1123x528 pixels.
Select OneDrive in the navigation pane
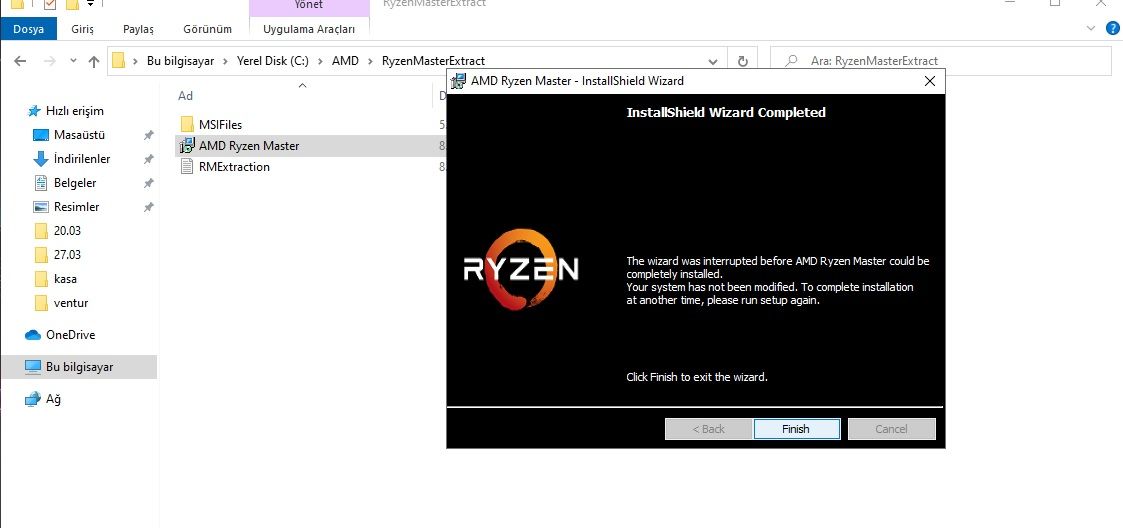point(70,335)
